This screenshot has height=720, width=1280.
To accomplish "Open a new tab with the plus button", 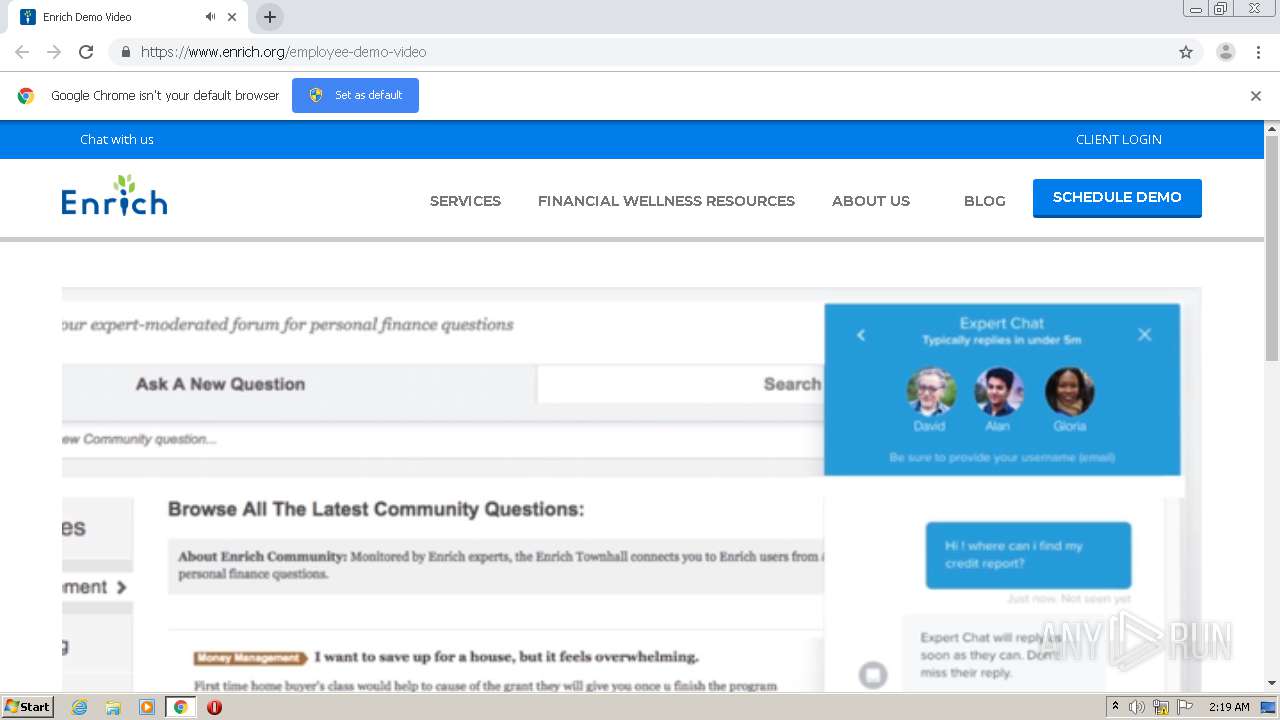I will (x=269, y=17).
